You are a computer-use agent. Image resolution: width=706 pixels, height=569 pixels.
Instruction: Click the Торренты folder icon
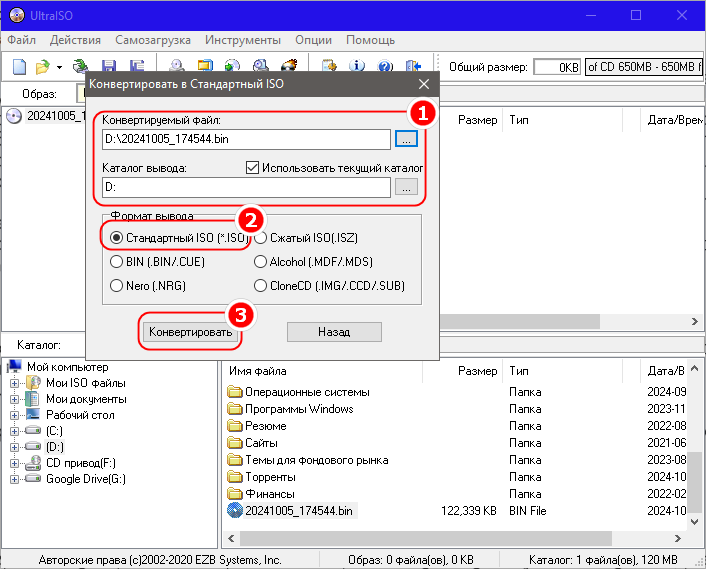235,477
